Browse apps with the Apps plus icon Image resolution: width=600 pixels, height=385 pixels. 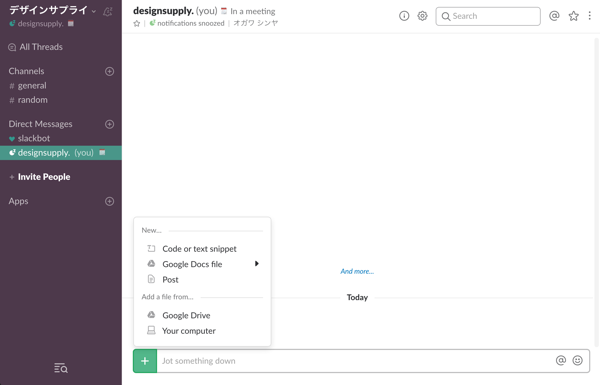click(x=109, y=202)
